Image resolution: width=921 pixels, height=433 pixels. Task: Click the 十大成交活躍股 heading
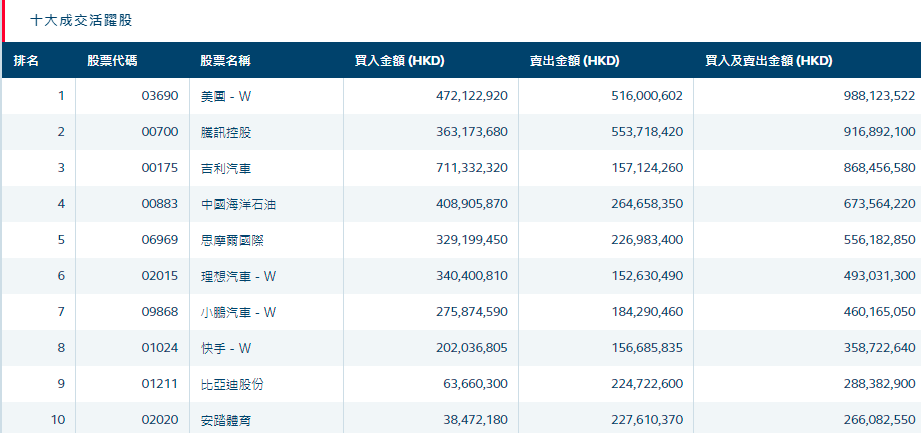[81, 21]
